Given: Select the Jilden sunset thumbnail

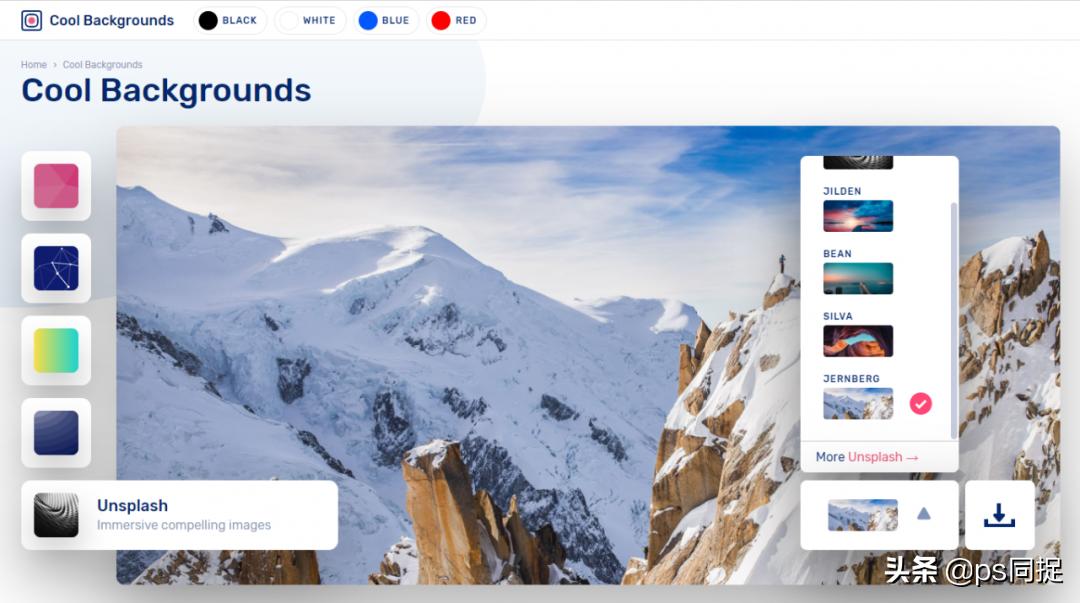Looking at the screenshot, I should pos(858,216).
